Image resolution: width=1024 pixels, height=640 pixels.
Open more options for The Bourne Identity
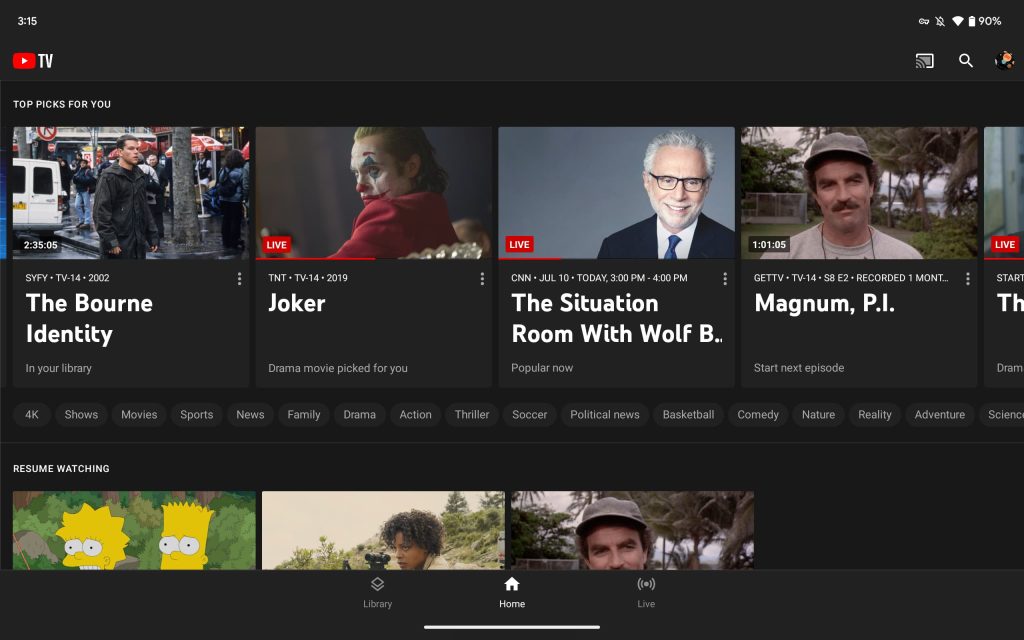pyautogui.click(x=239, y=279)
